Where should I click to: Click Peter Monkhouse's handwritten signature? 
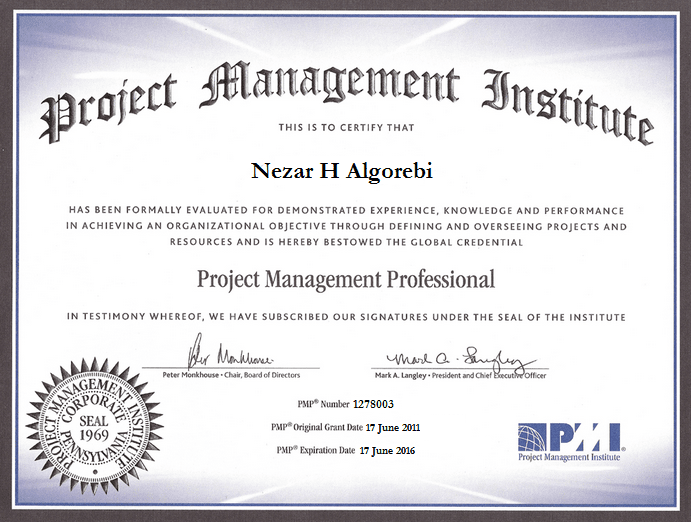(230, 353)
